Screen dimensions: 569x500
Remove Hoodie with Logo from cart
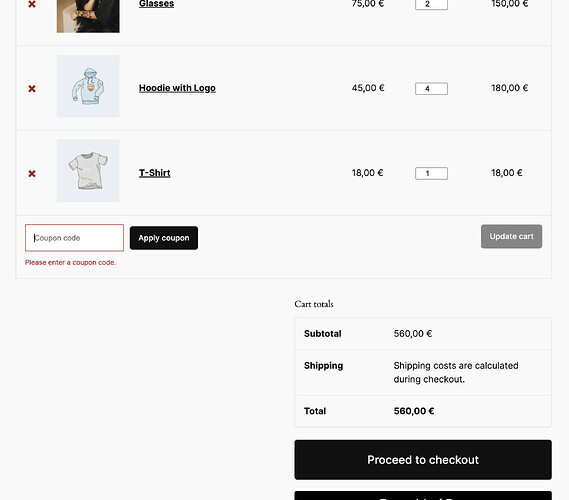[x=32, y=89]
